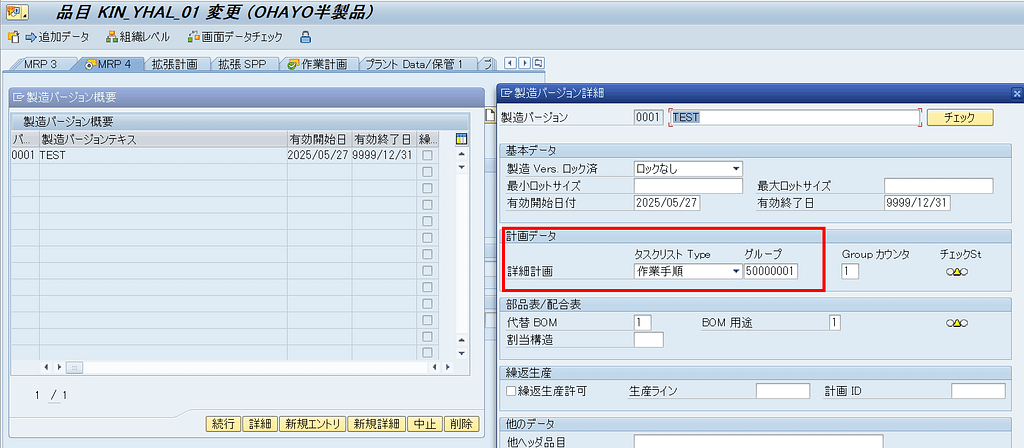Open the MRP 3 tab

tap(41, 64)
